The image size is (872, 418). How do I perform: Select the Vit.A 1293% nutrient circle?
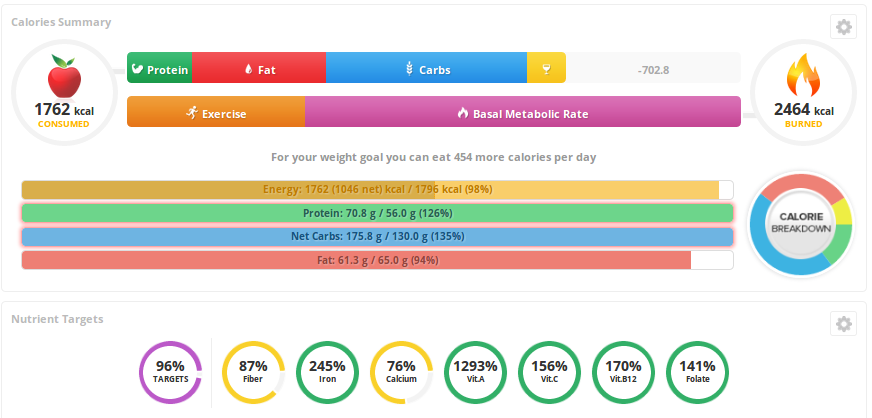click(x=475, y=371)
